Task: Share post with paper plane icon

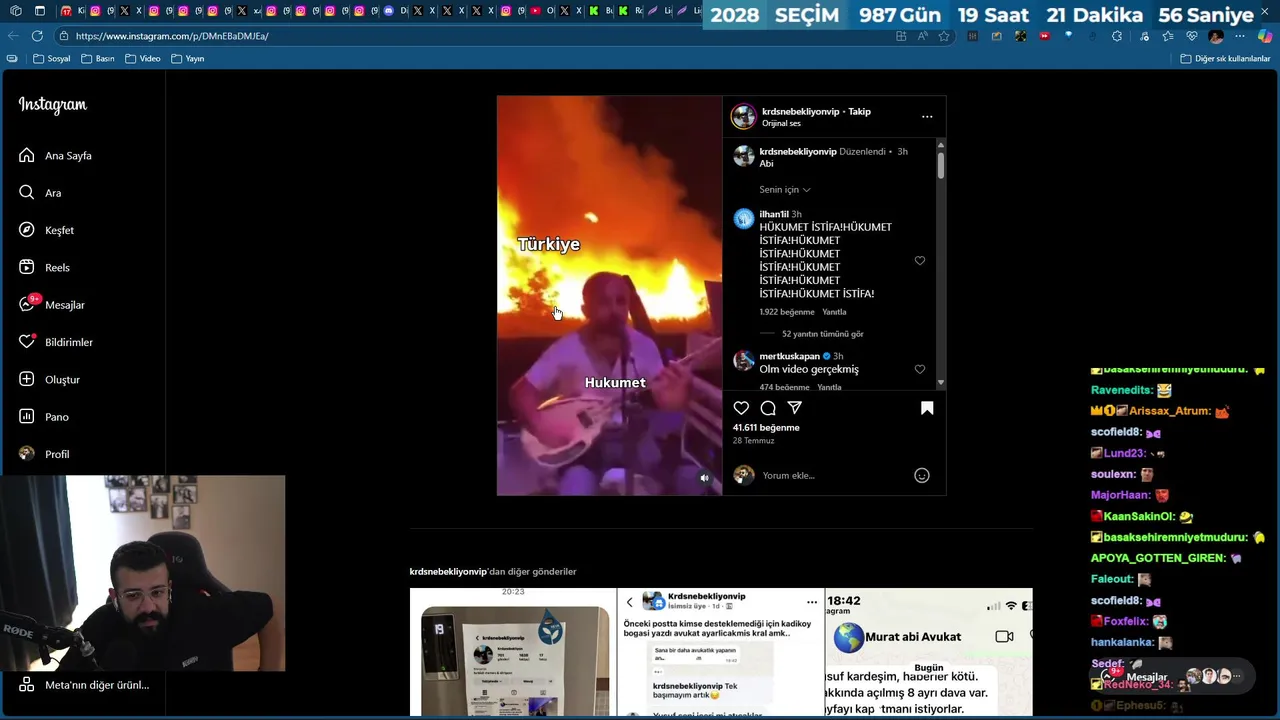Action: [x=795, y=408]
